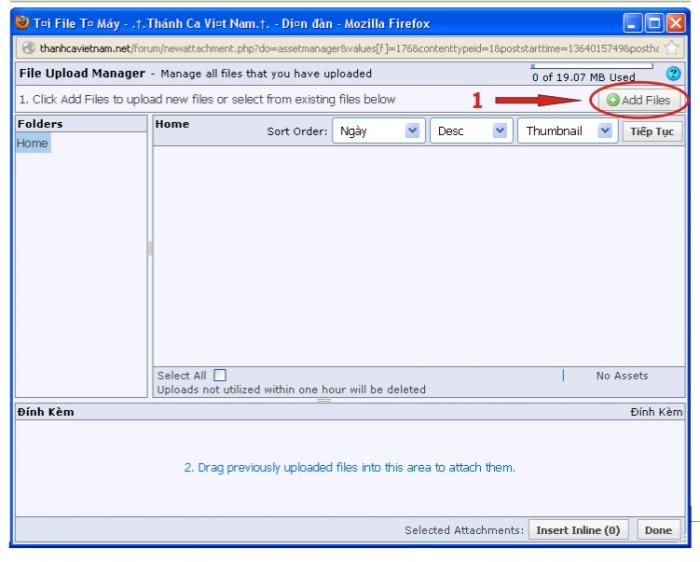The height and width of the screenshot is (562, 700).
Task: Click the Insert Inline (0) button
Action: 577,530
